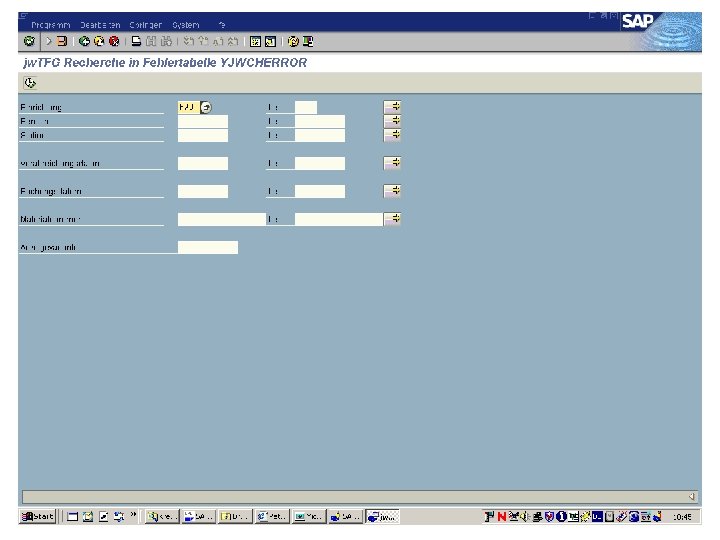Switch to the jw... taskbar window button
Screen dimensions: 720x540
(382, 517)
